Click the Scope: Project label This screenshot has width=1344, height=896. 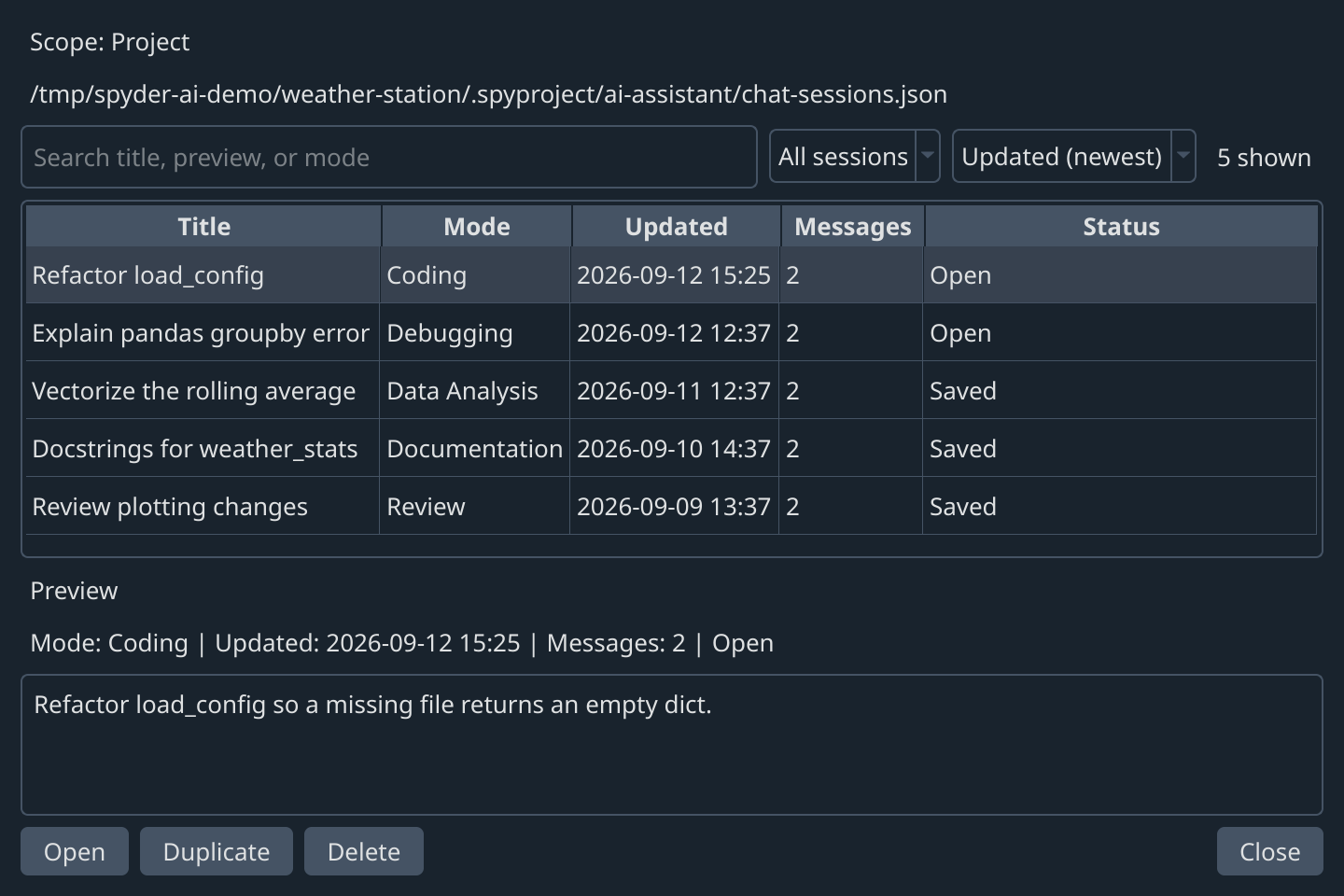[110, 42]
